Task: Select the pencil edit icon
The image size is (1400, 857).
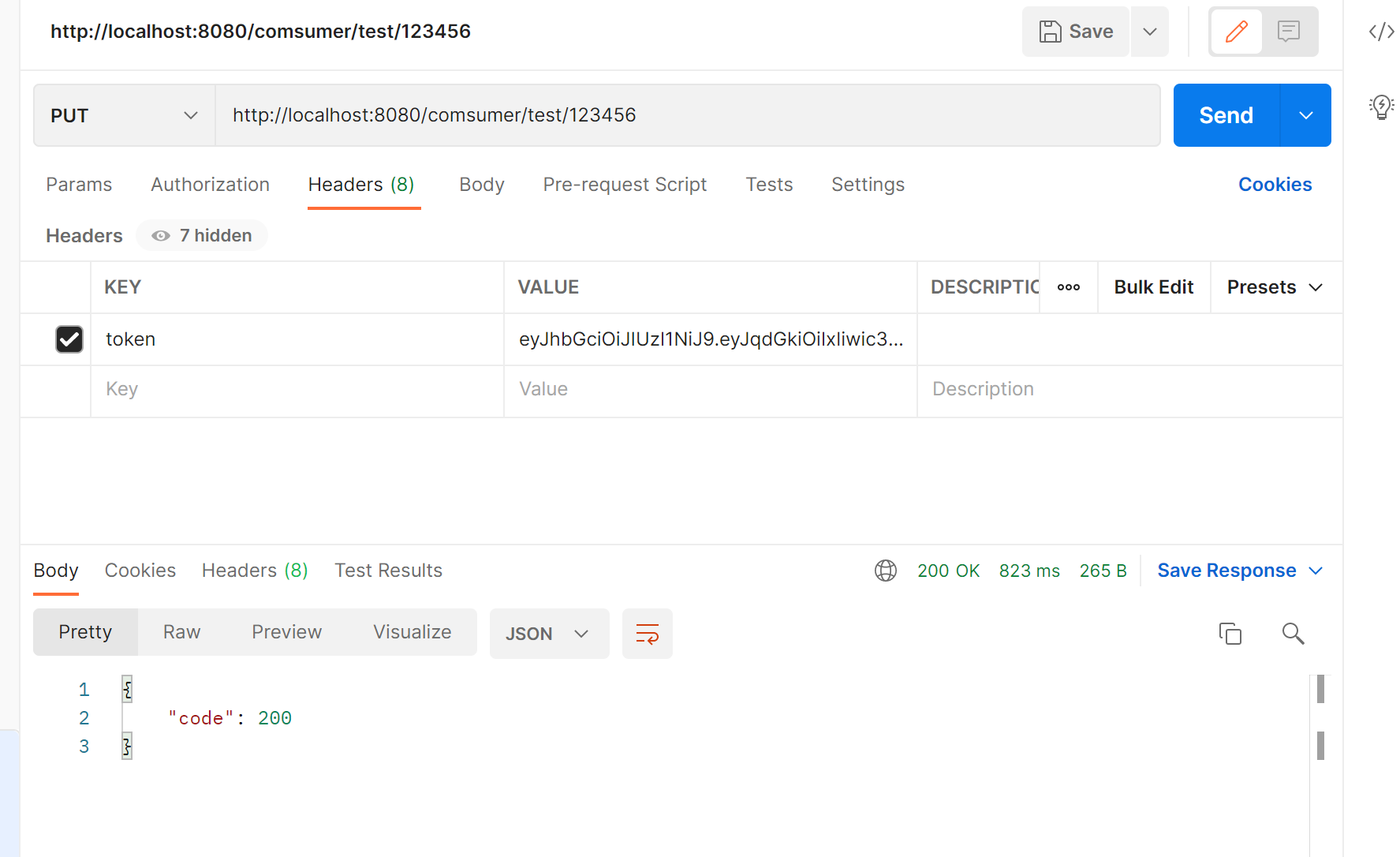Action: [1235, 32]
